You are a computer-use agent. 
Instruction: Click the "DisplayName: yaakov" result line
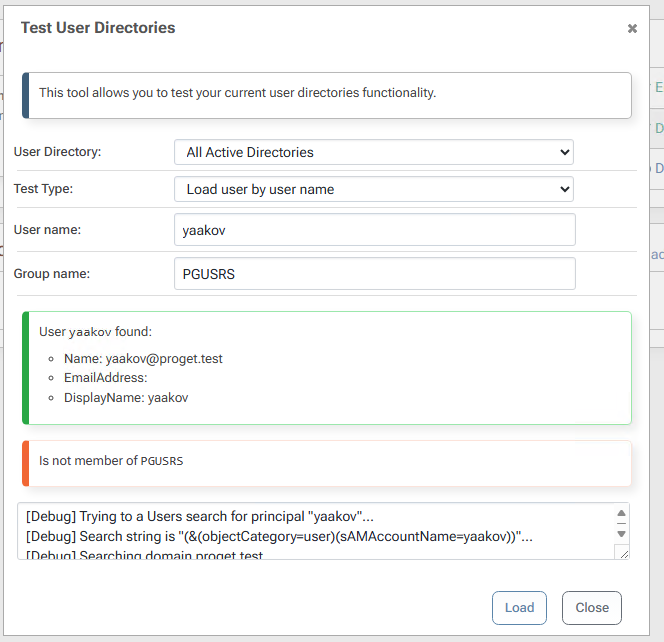pyautogui.click(x=126, y=397)
